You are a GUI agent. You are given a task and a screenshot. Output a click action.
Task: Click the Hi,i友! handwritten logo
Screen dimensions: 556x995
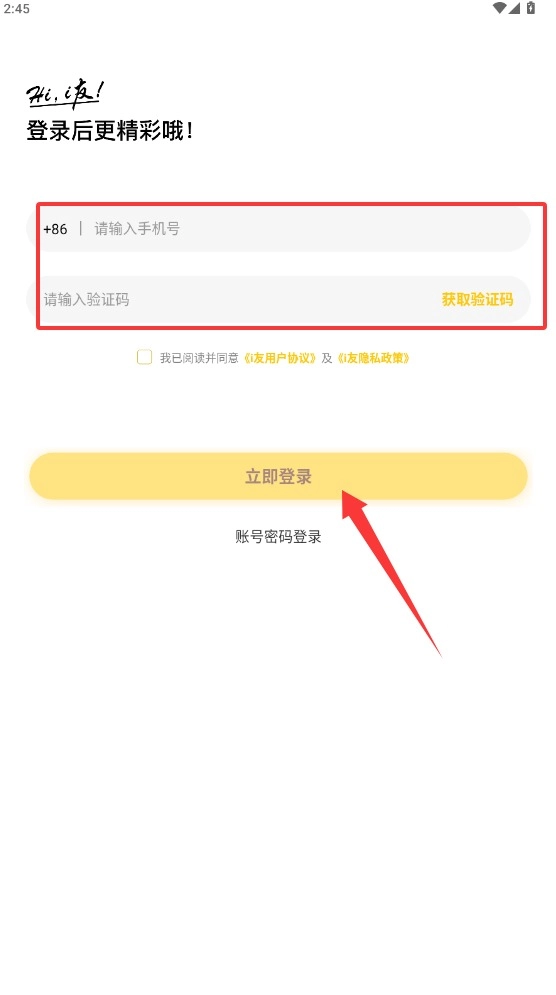pyautogui.click(x=65, y=95)
